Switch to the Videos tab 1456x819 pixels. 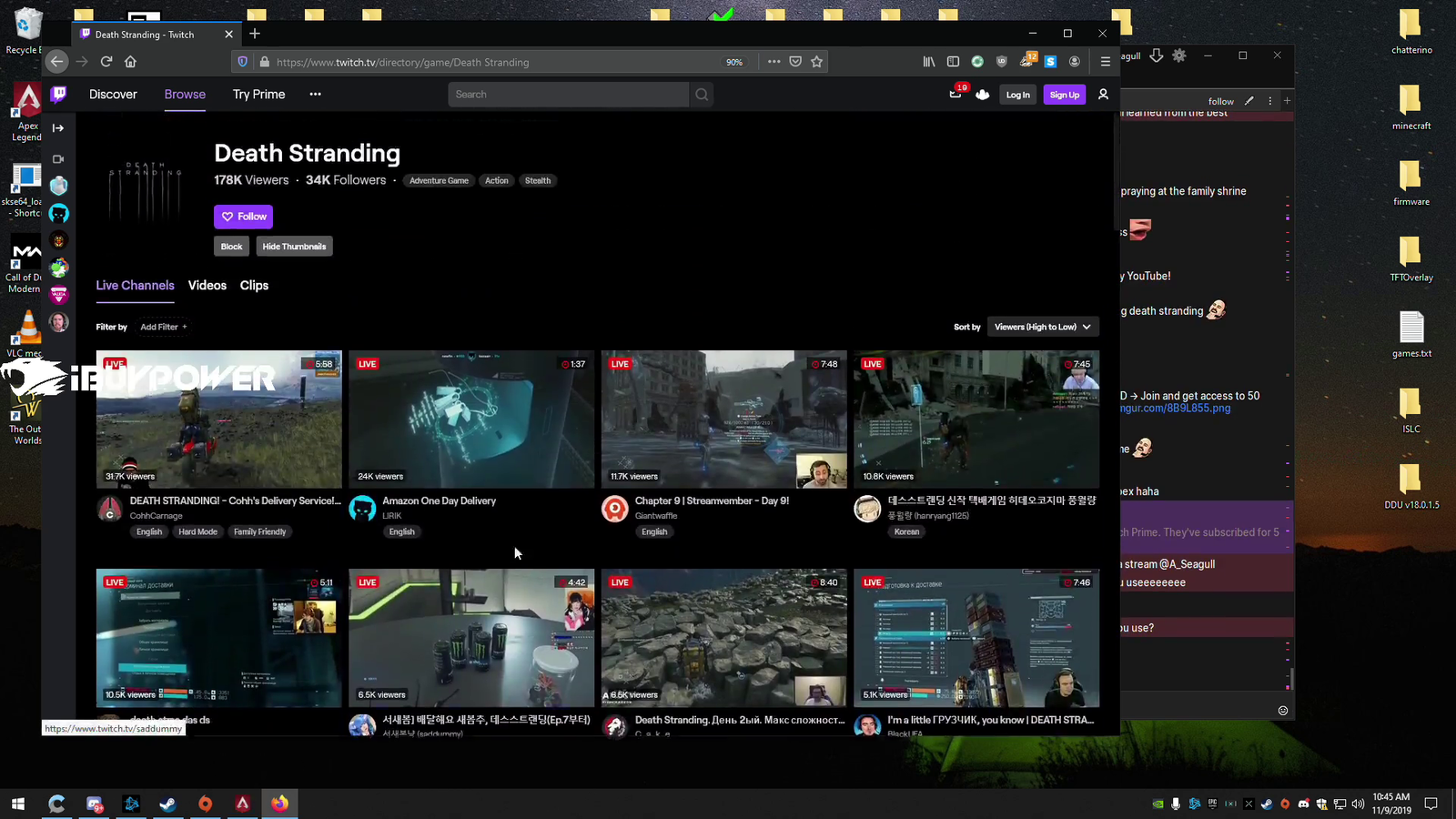207,286
